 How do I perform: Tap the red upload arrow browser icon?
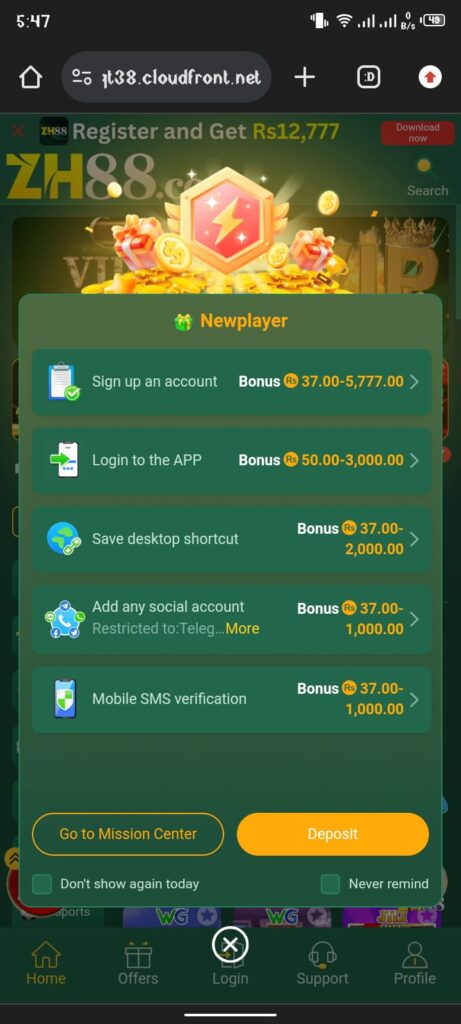click(430, 78)
